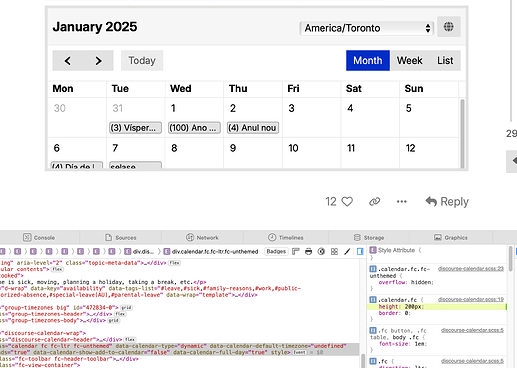Reply to the post
Image resolution: width=517 pixels, height=368 pixels.
pos(447,202)
